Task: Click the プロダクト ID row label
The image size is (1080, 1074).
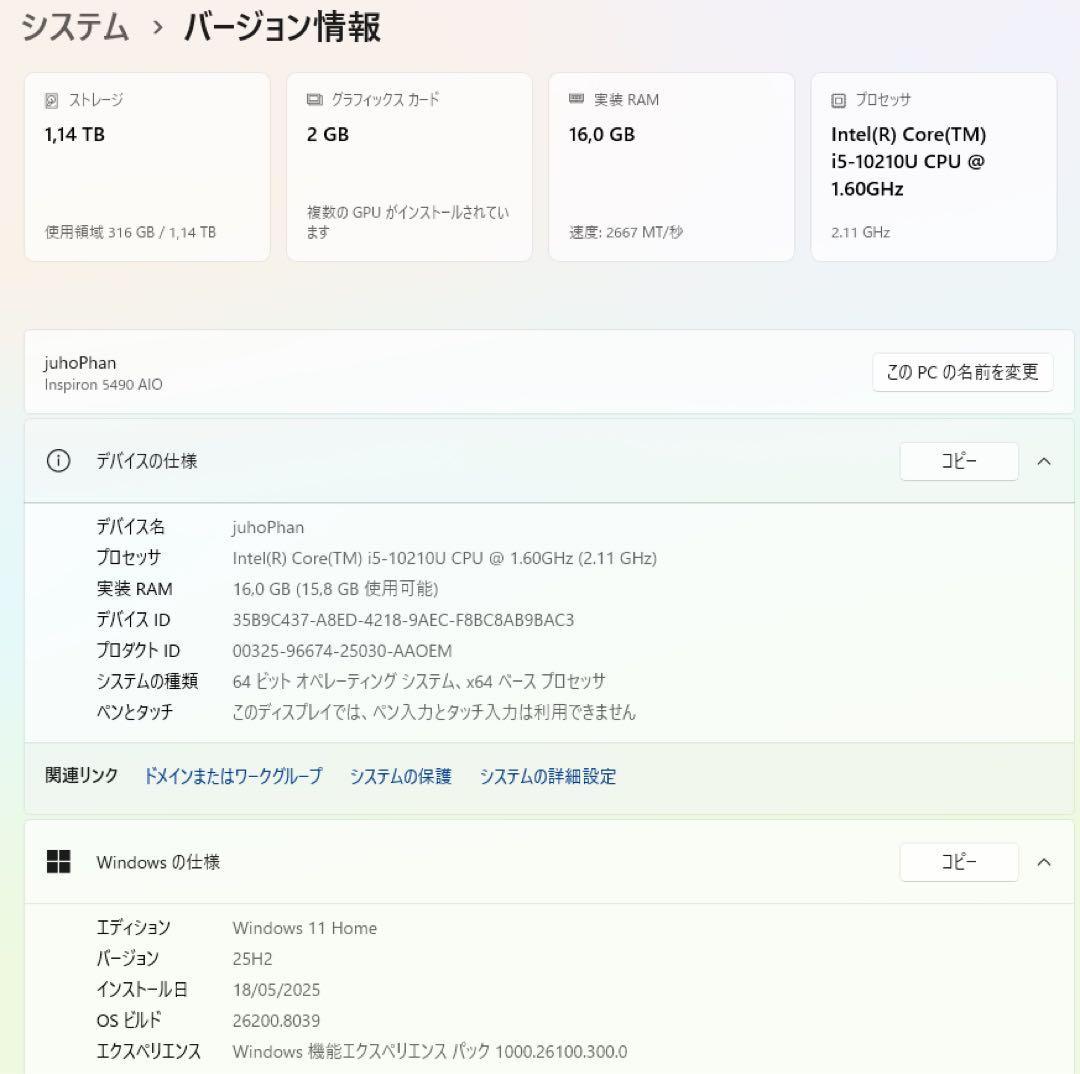Action: (x=138, y=651)
